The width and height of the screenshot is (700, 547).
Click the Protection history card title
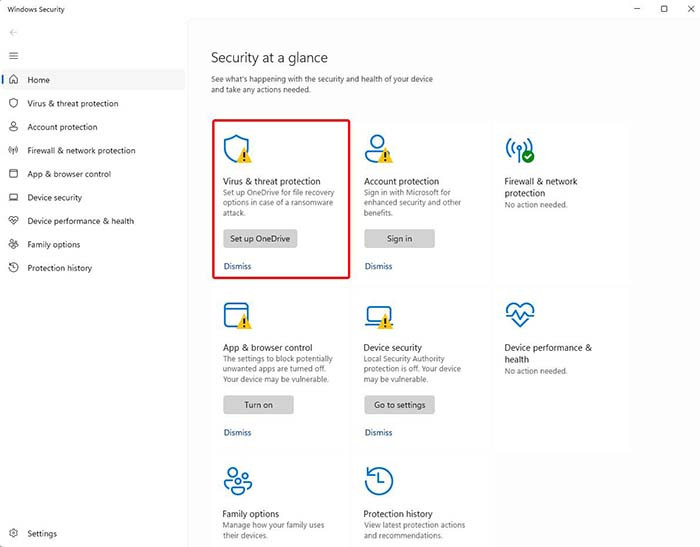(x=398, y=514)
